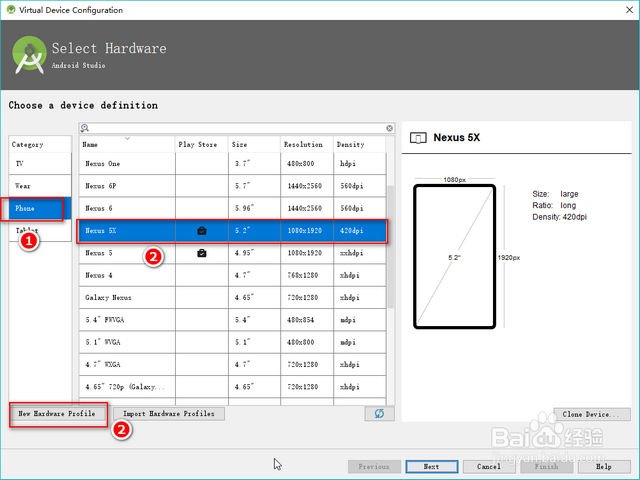This screenshot has width=640, height=480.
Task: Select the Phone category
Action: tap(40, 208)
